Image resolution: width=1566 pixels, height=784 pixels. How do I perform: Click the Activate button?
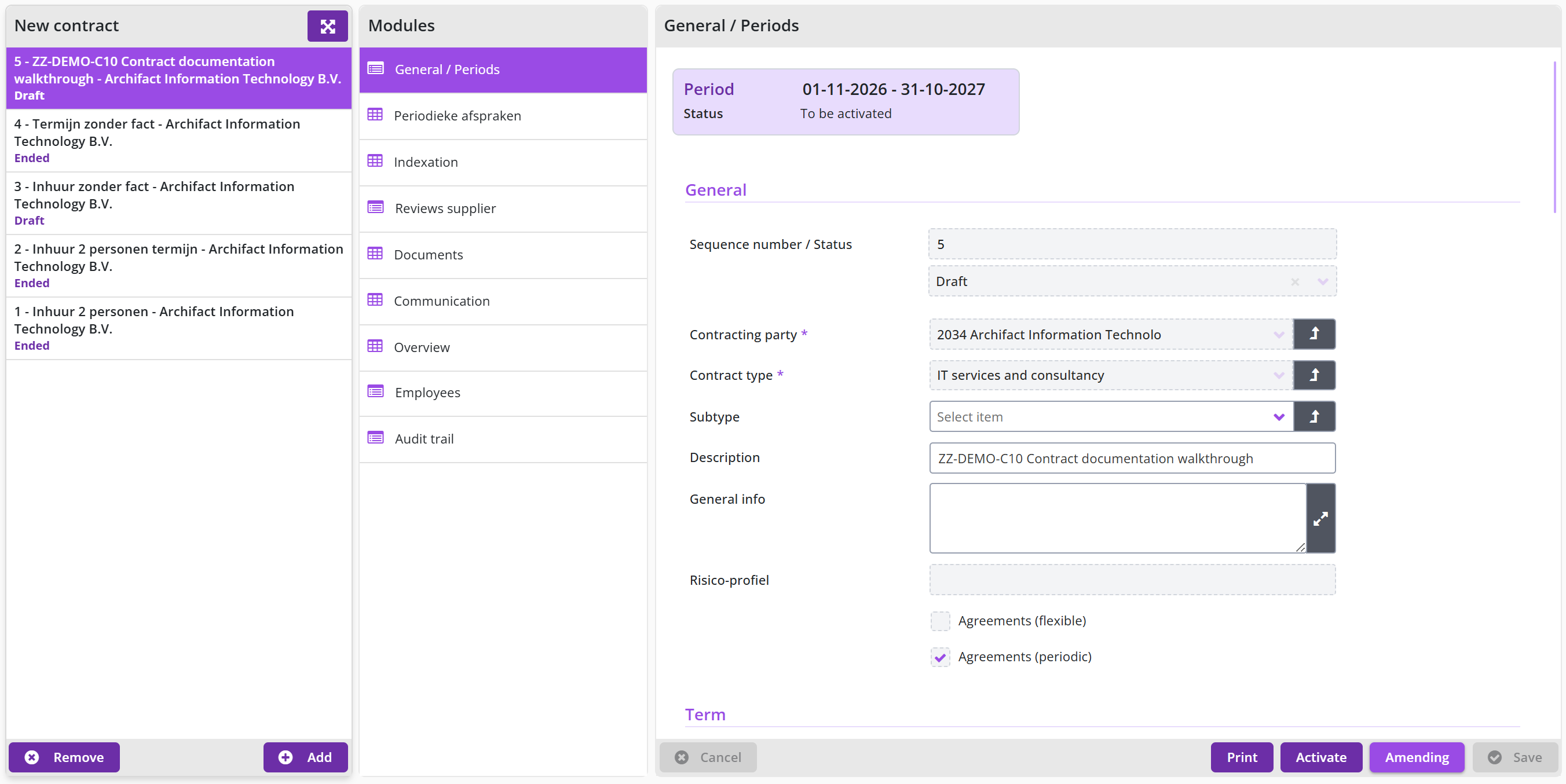point(1320,757)
